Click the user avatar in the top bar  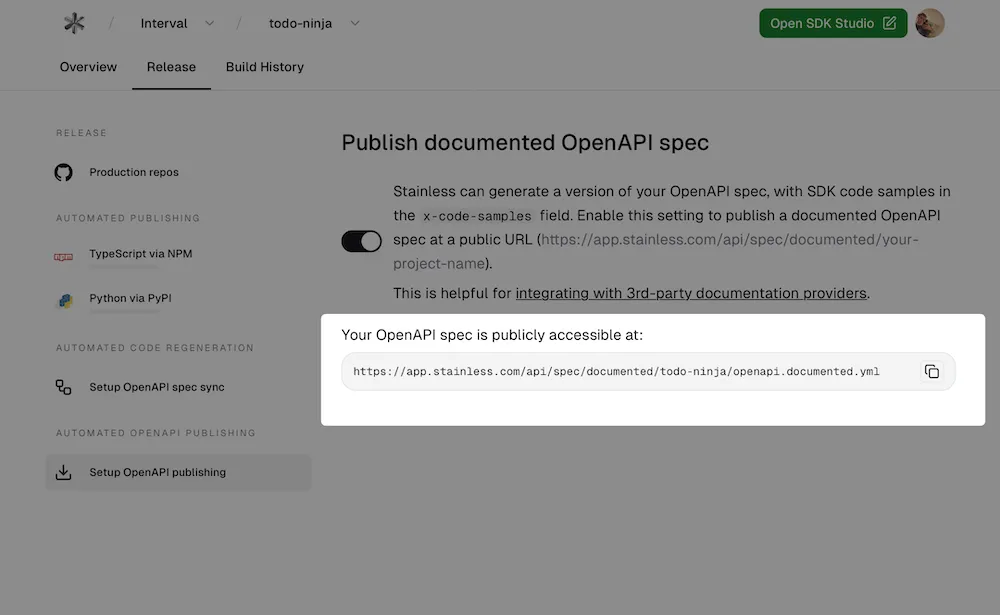click(929, 22)
